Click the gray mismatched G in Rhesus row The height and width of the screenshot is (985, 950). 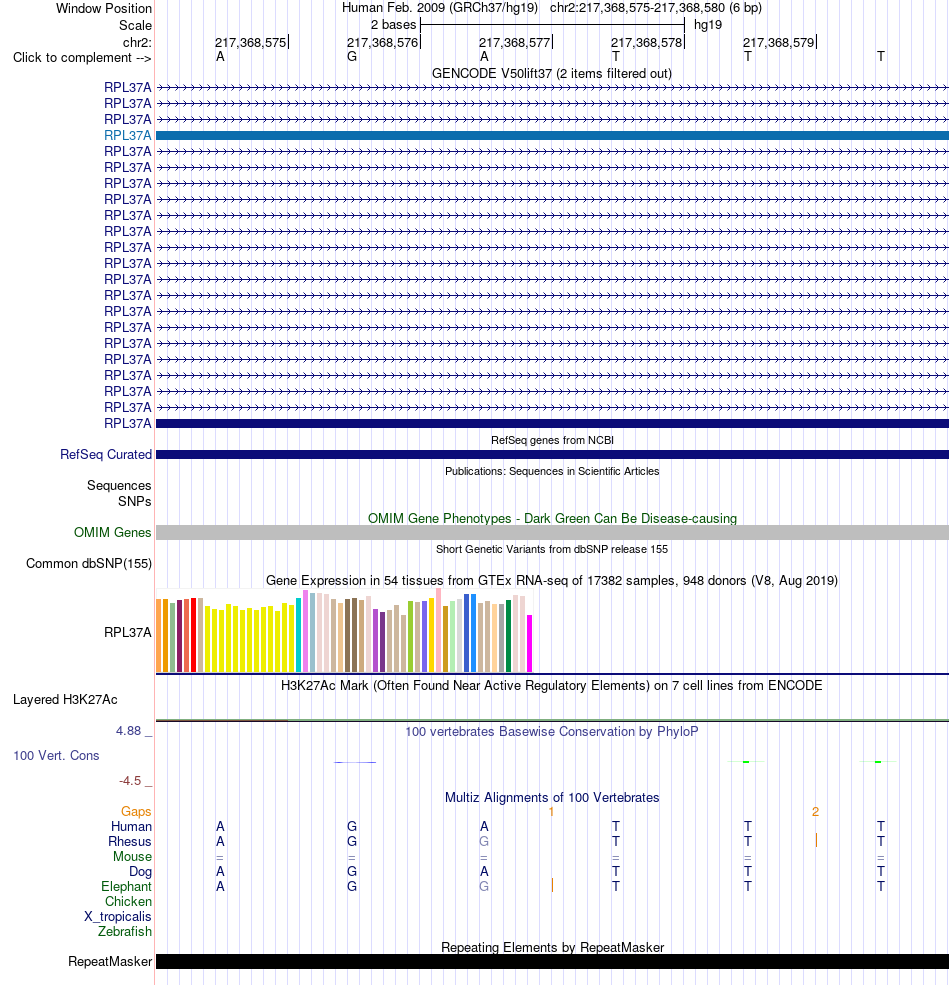point(484,841)
